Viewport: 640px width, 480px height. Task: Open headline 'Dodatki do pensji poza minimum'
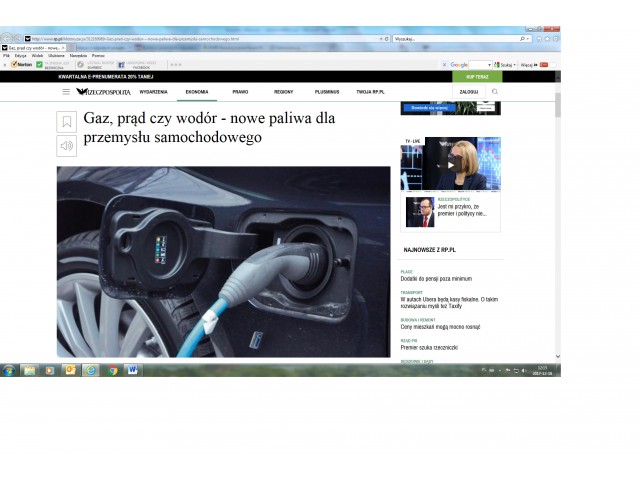[x=436, y=279]
